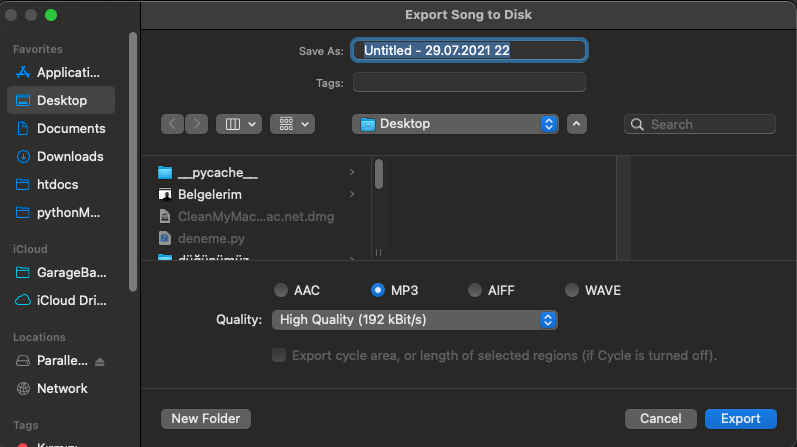Click the Applications icon in Favorites
Viewport: 797px width, 447px height.
pyautogui.click(x=24, y=73)
